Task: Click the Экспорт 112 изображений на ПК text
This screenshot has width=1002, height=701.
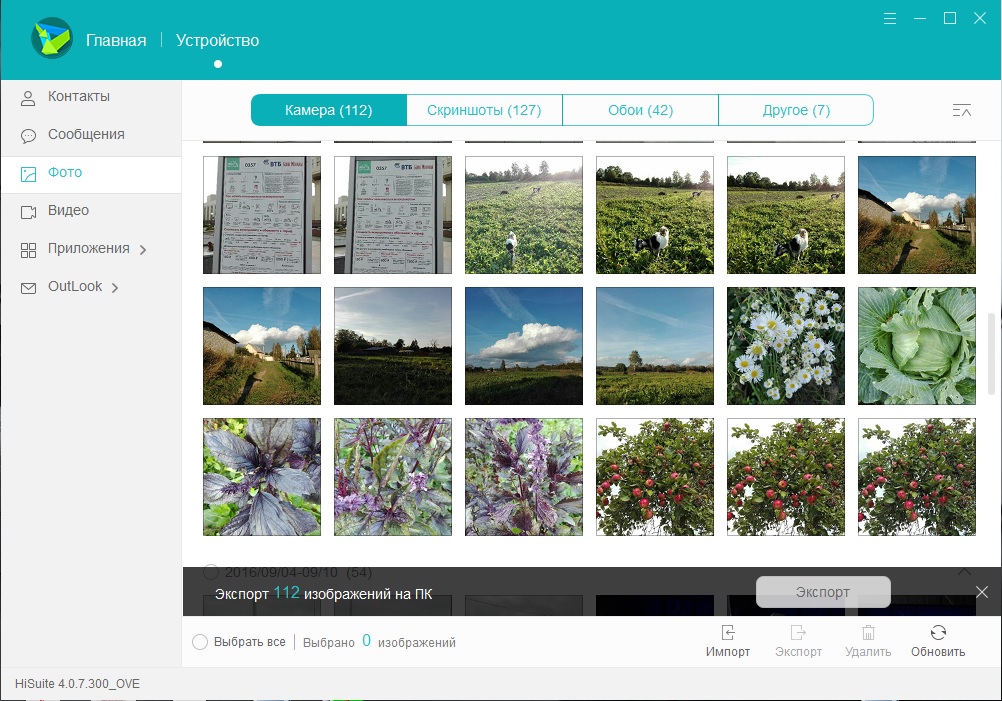Action: click(323, 593)
